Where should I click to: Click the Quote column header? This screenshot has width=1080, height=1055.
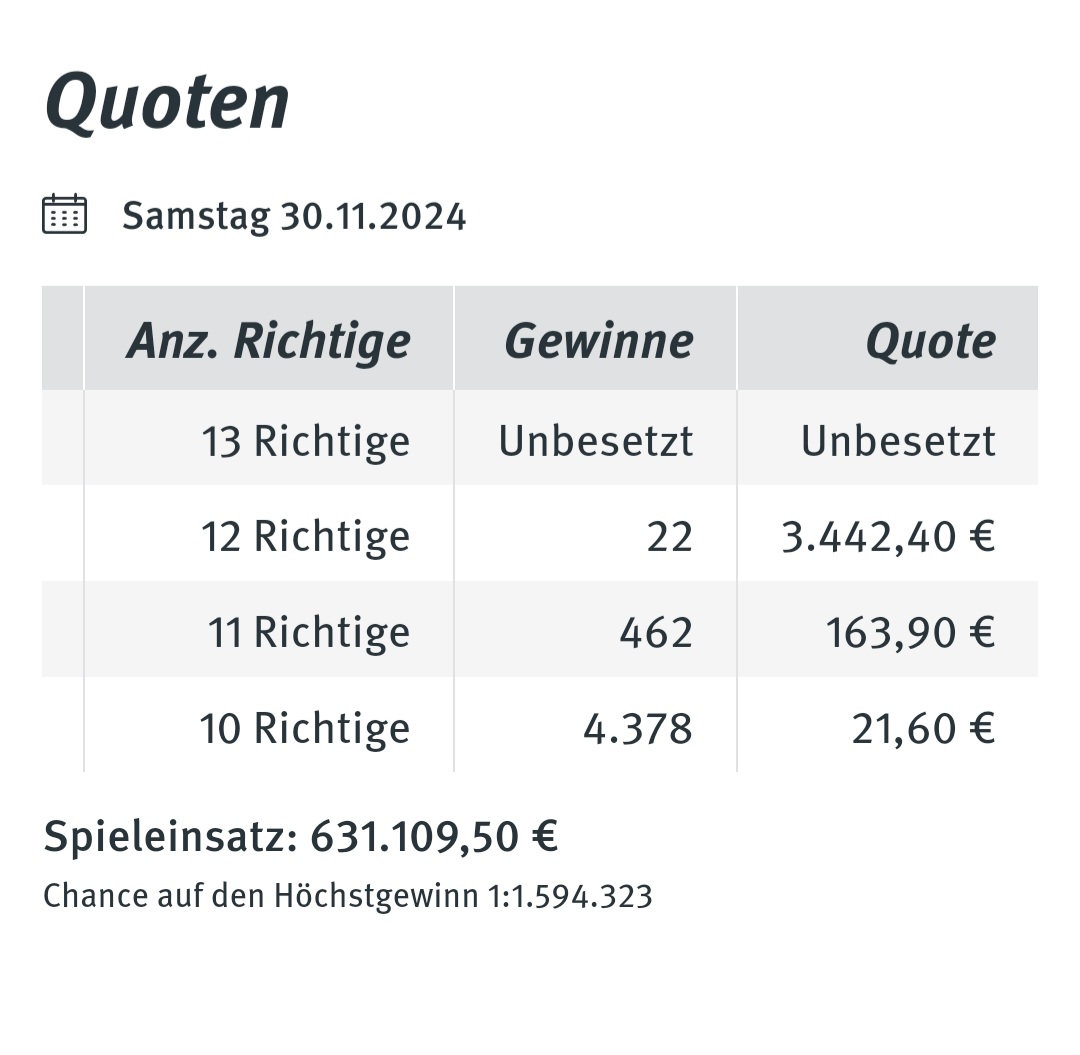point(931,341)
